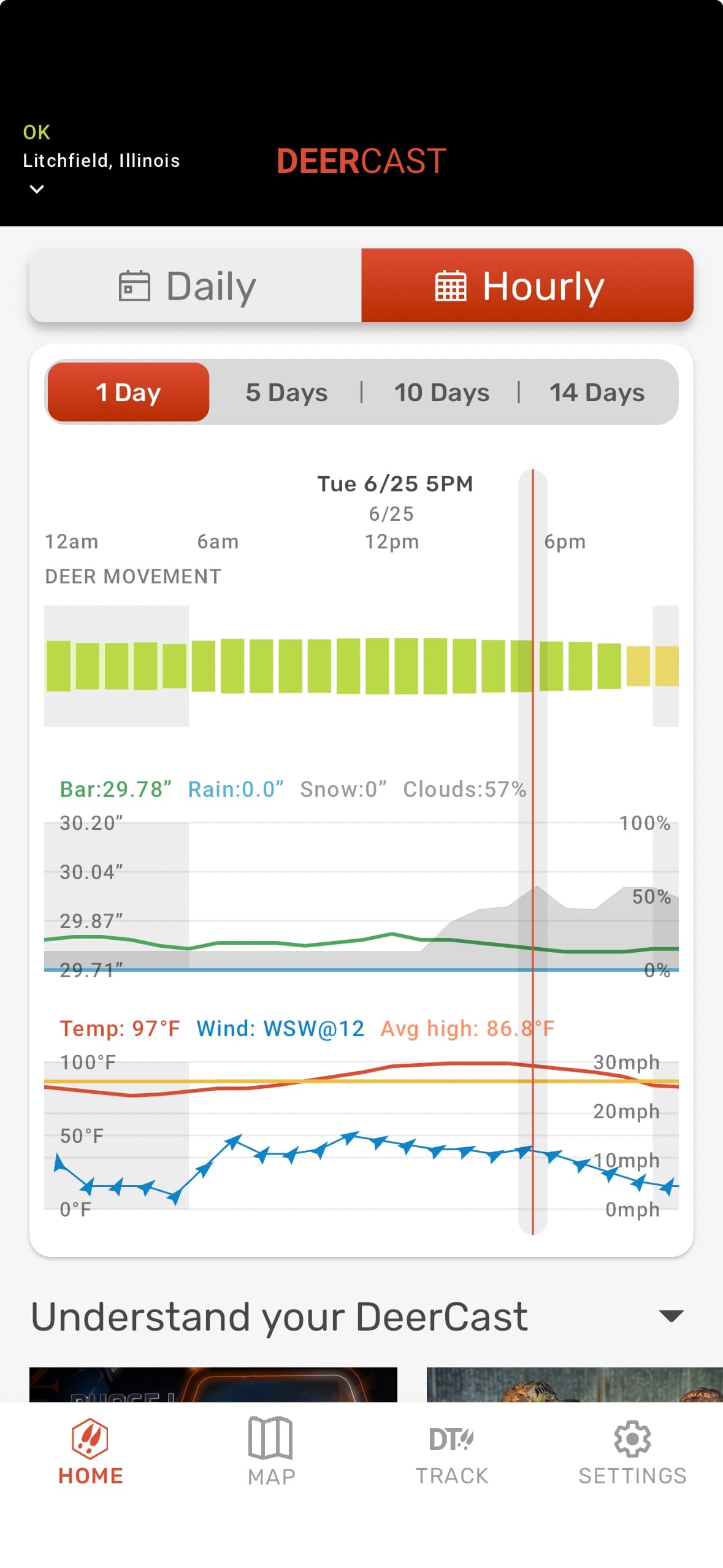
Task: Switch forecast to Daily view
Action: tap(196, 286)
